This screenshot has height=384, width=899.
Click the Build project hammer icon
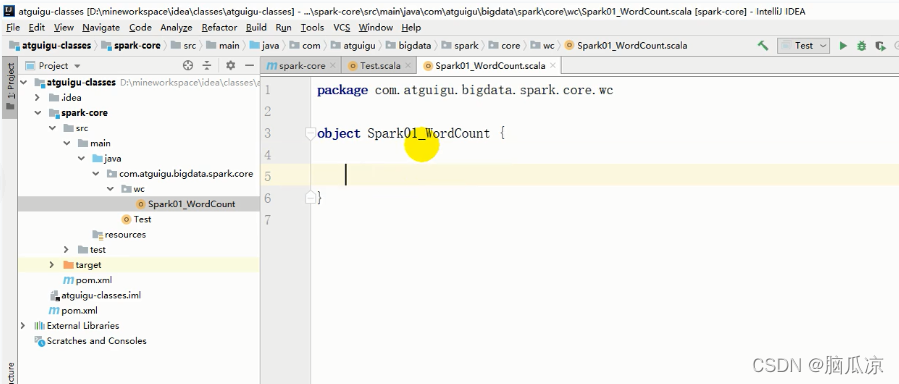tap(763, 45)
